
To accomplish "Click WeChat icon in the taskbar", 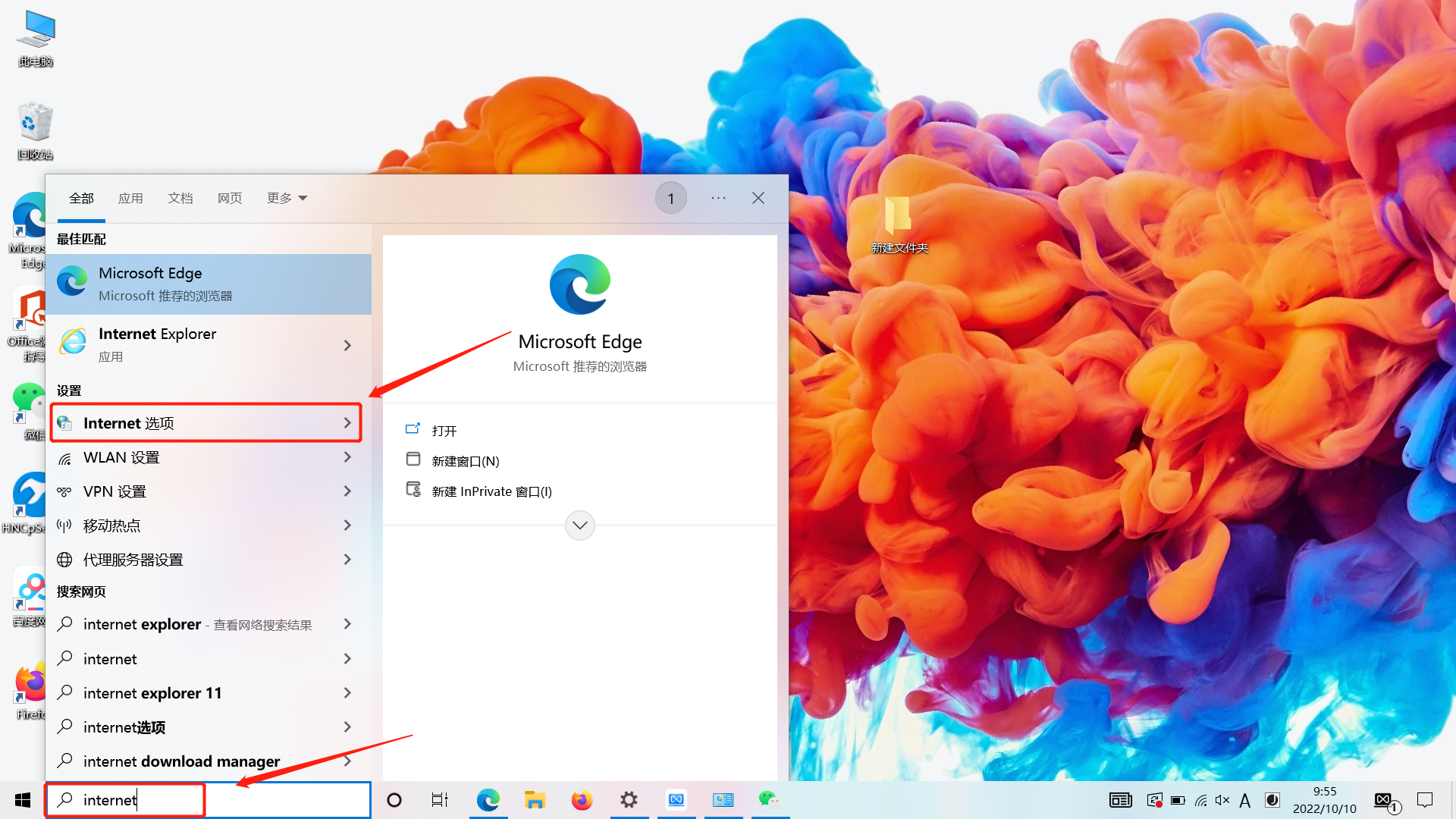I will 768,799.
